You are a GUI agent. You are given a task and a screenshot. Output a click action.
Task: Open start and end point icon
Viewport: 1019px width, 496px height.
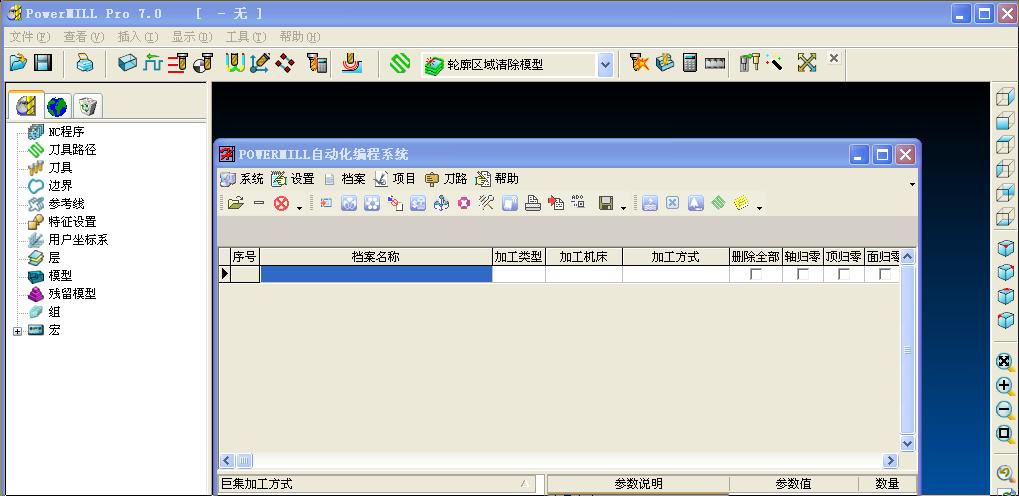coord(203,63)
